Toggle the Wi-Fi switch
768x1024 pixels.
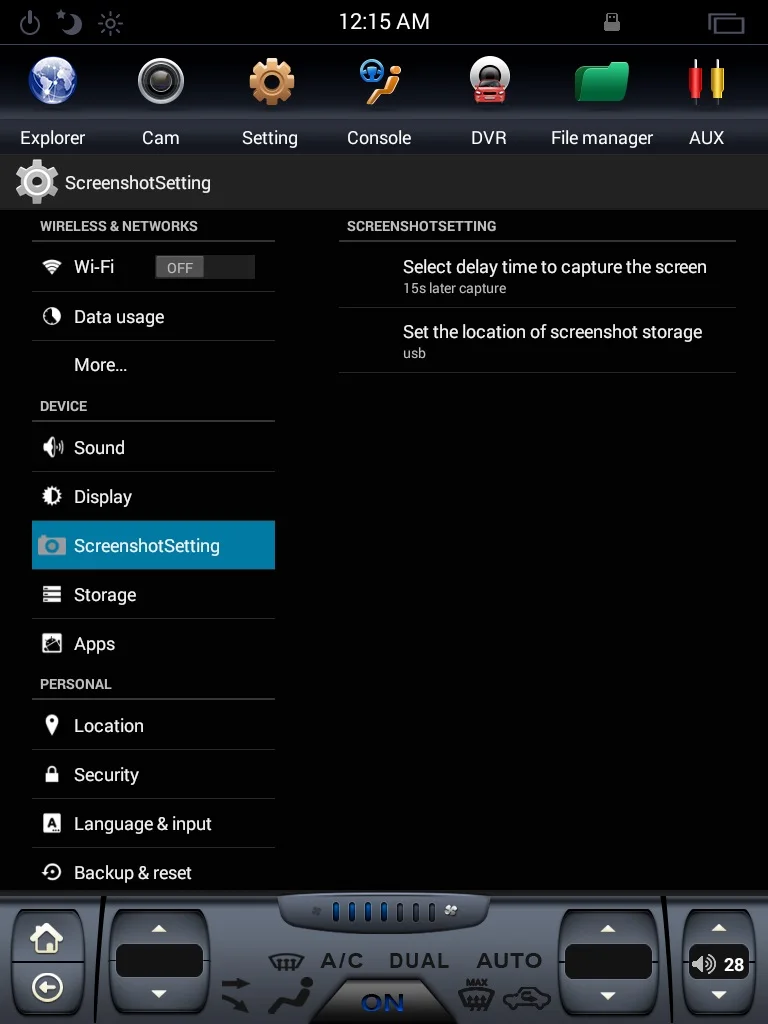click(204, 267)
